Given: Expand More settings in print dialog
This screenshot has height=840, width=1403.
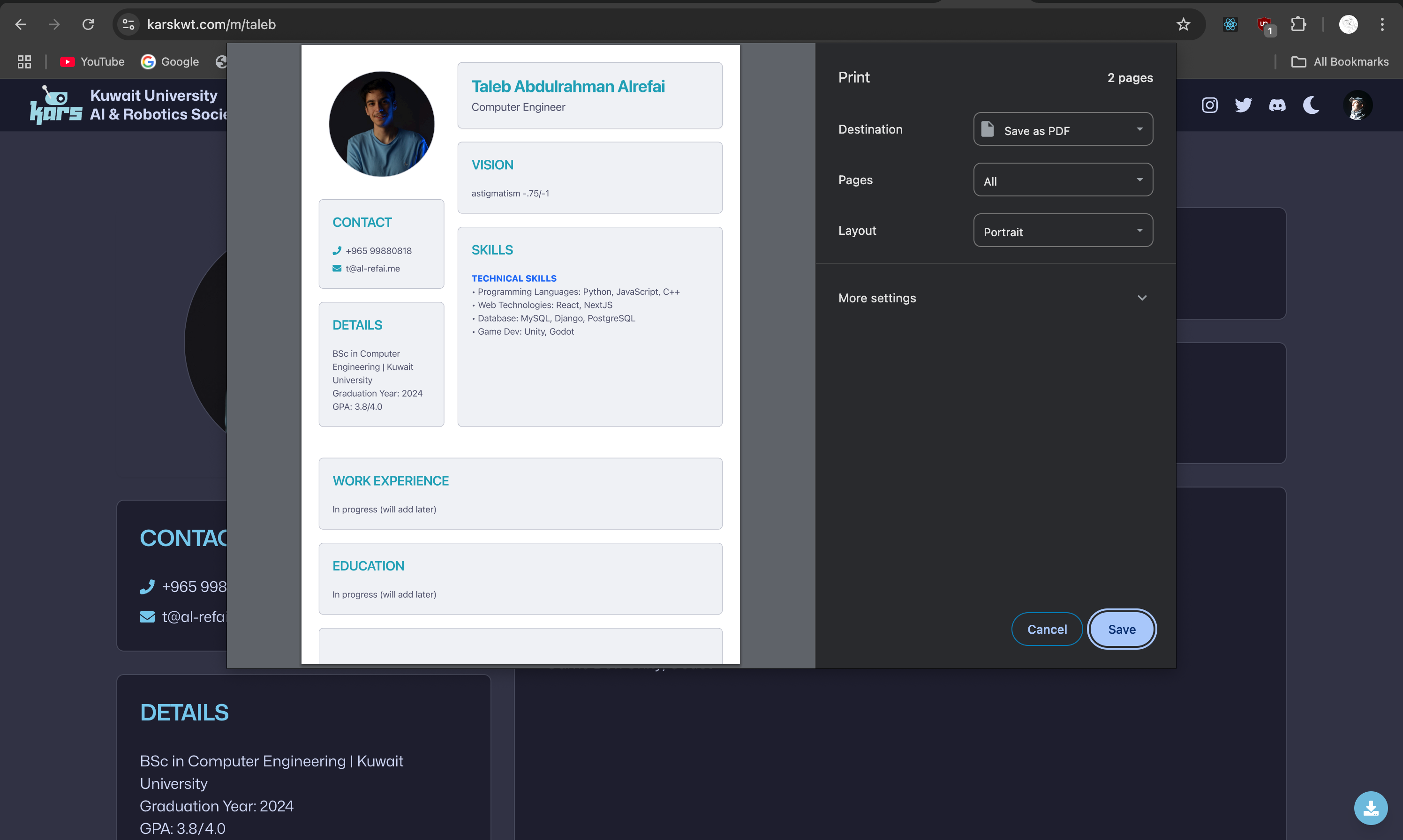Looking at the screenshot, I should coord(995,298).
